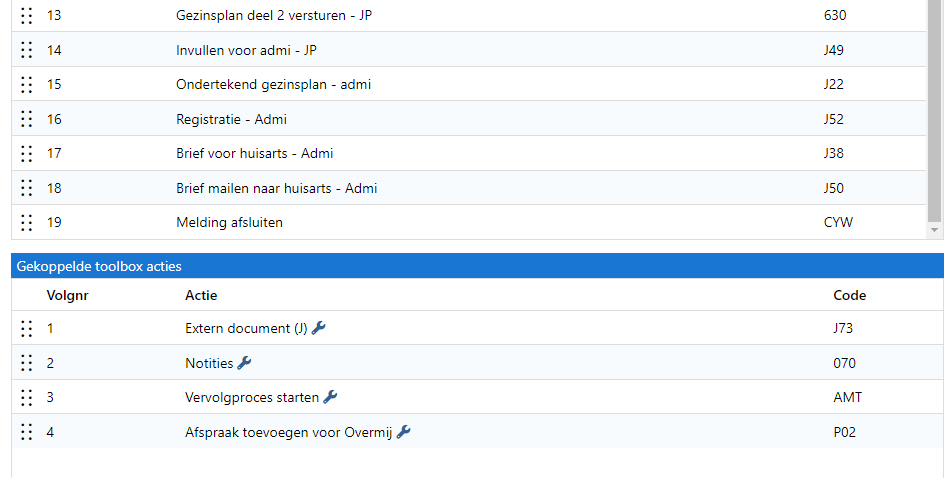Viewport: 947px width, 478px height.
Task: Click drag handle of Extern document (J) row
Action: [27, 328]
